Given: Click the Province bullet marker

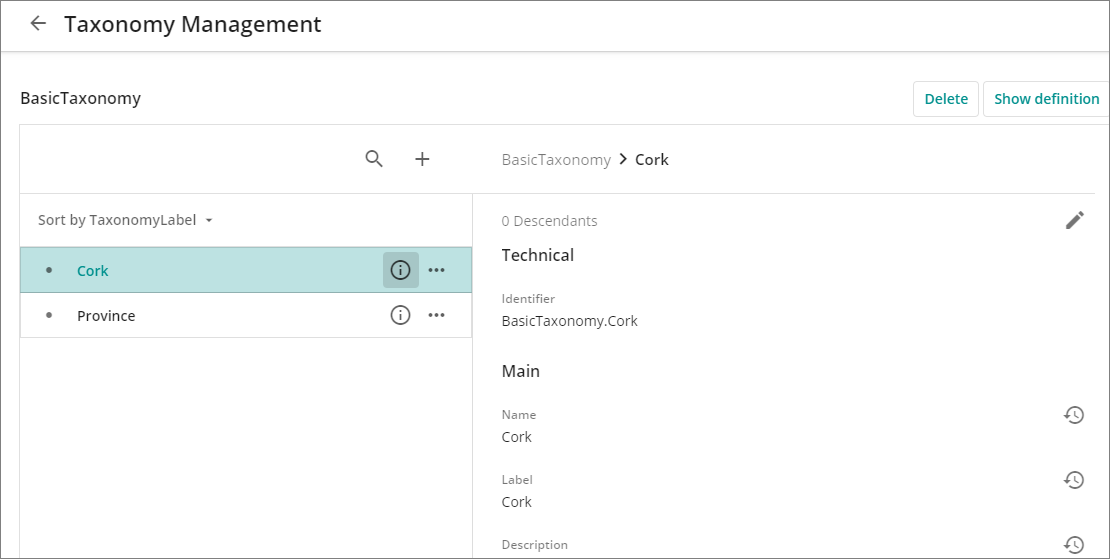Looking at the screenshot, I should (49, 315).
